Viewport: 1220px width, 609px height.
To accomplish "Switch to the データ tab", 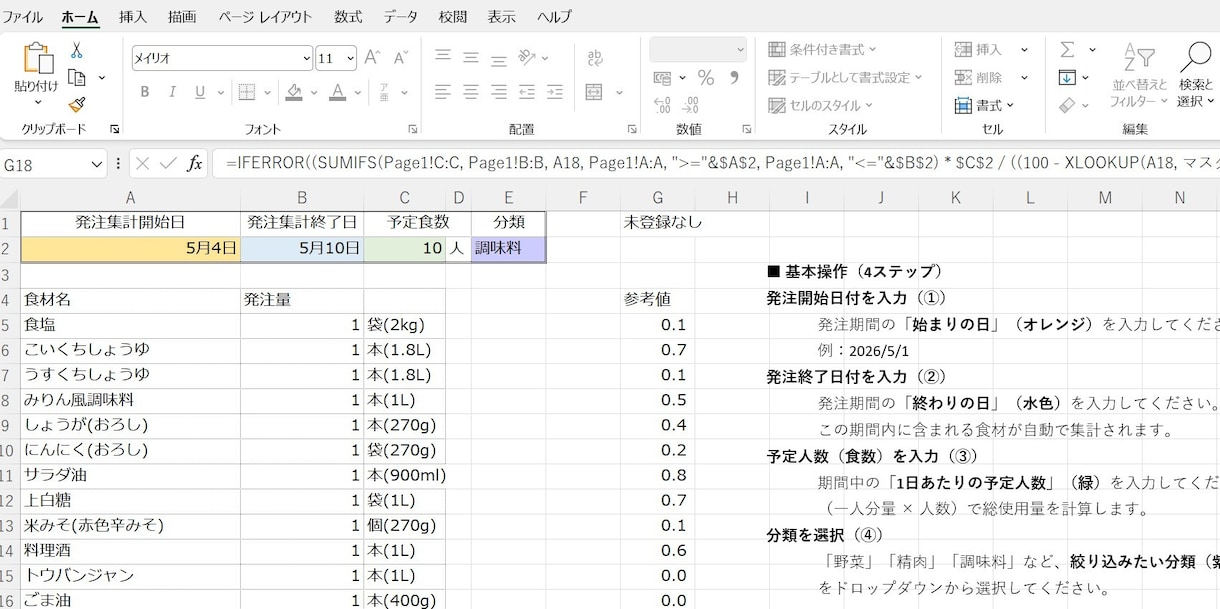I will pyautogui.click(x=401, y=17).
